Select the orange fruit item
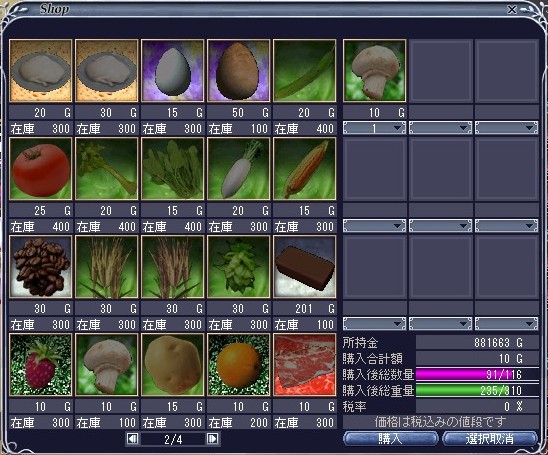 [239, 364]
